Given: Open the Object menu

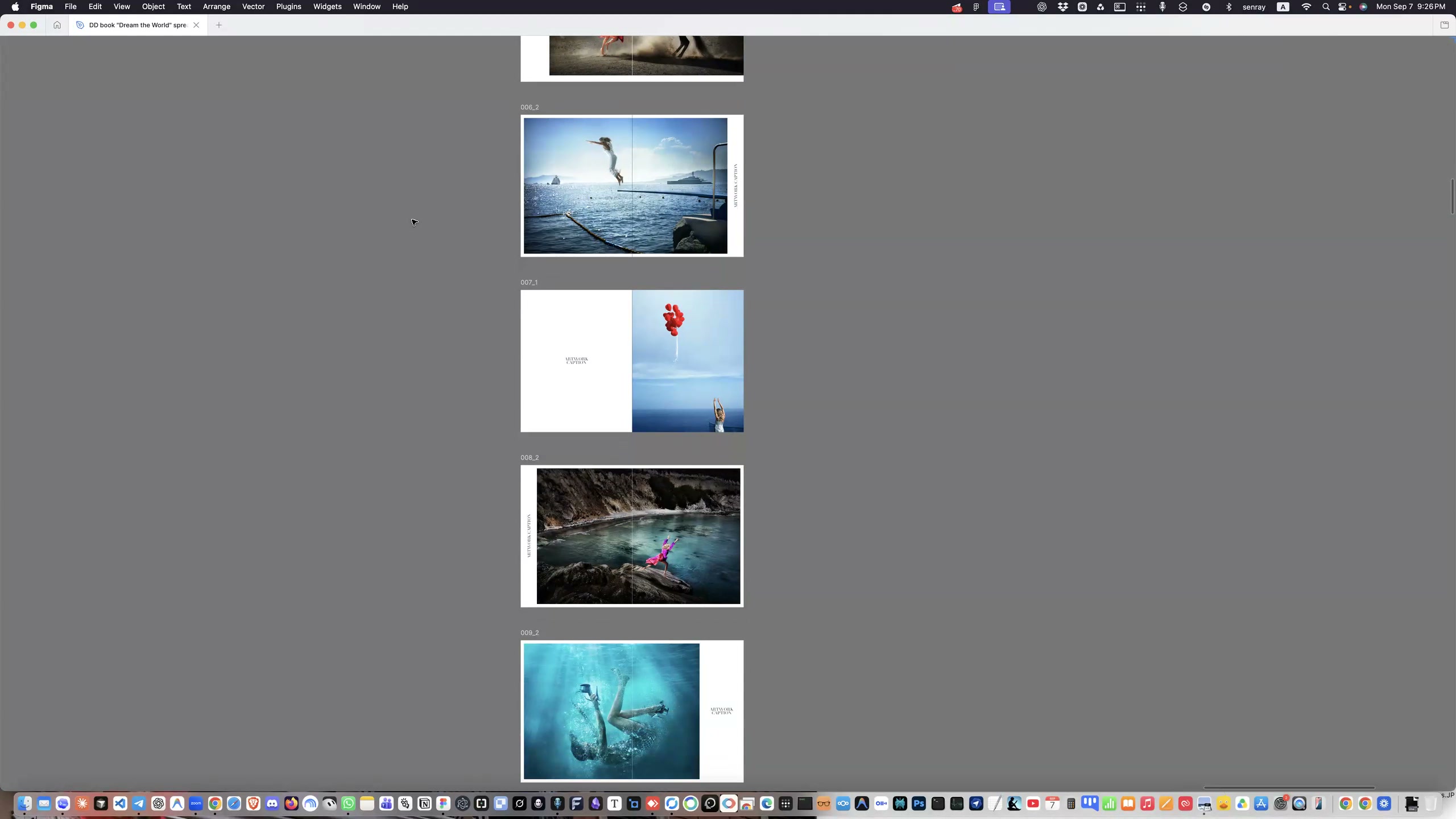Looking at the screenshot, I should tap(154, 7).
